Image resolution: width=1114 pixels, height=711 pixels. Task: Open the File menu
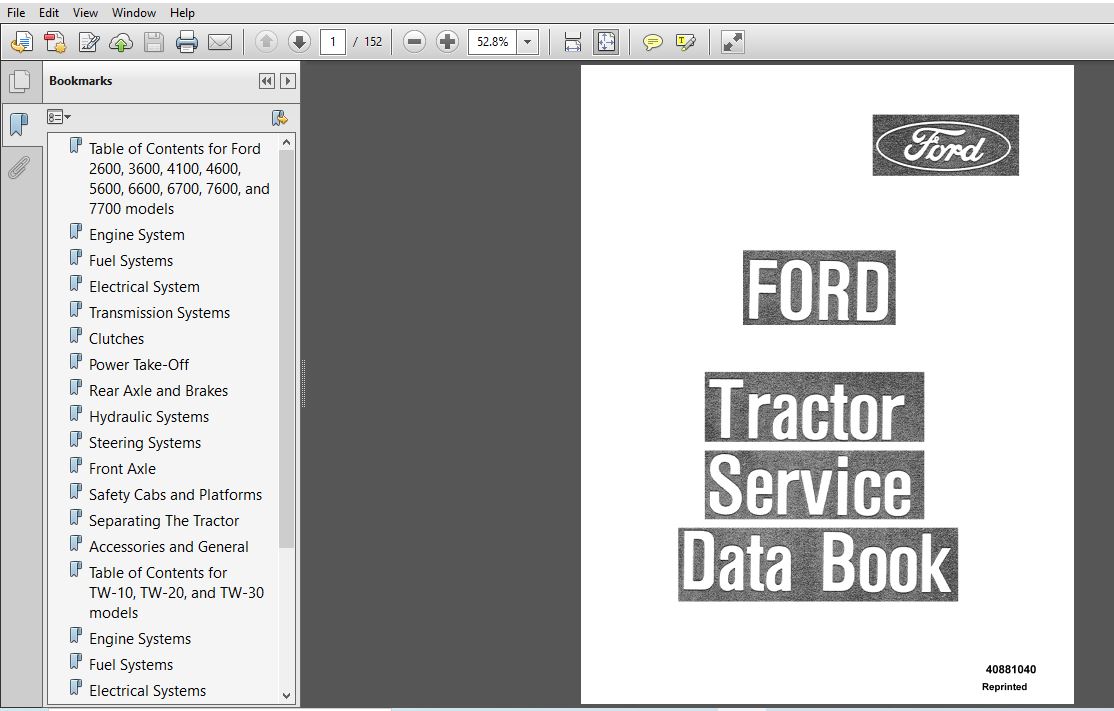coord(16,13)
